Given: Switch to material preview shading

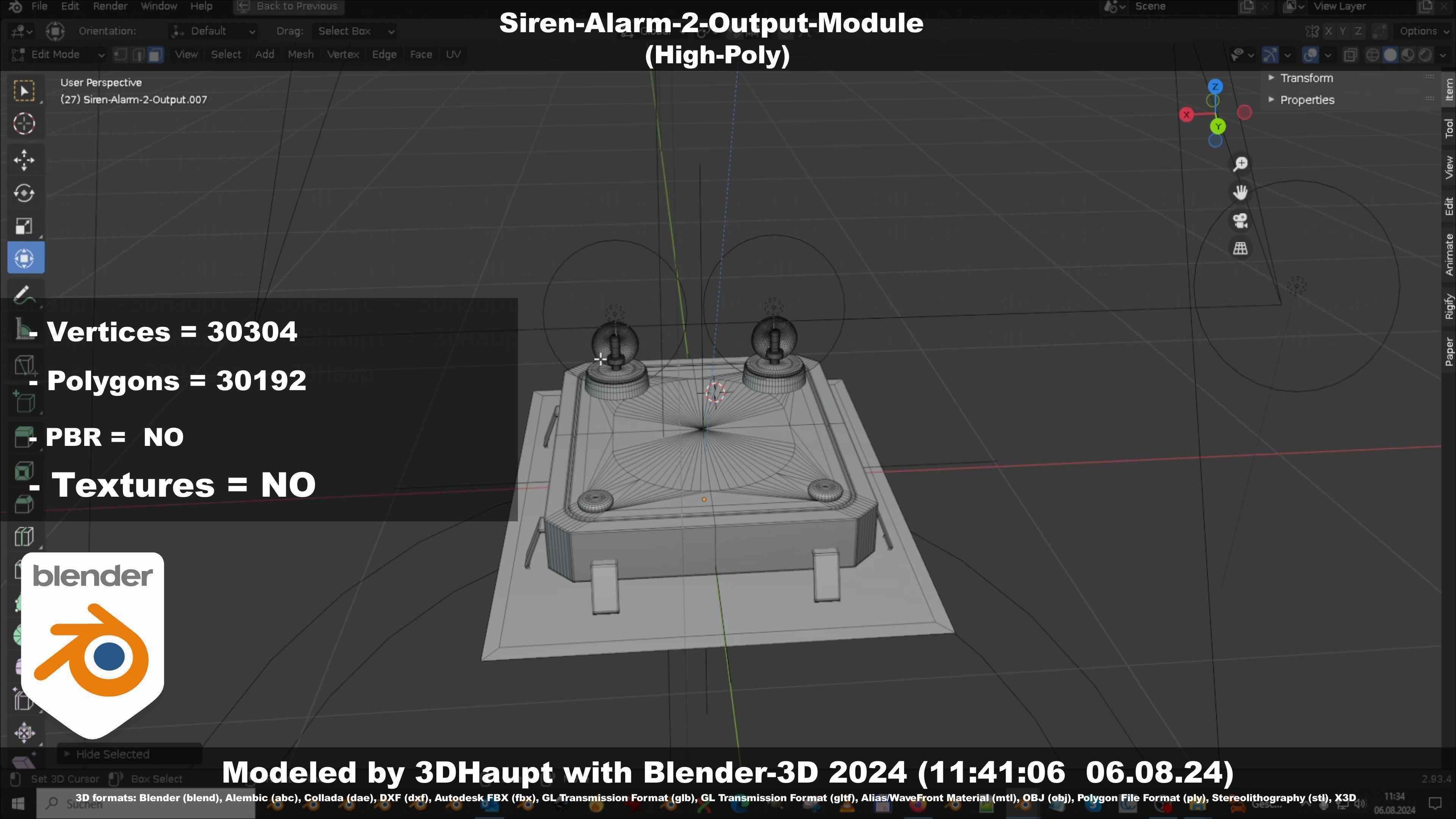Looking at the screenshot, I should [x=1408, y=55].
